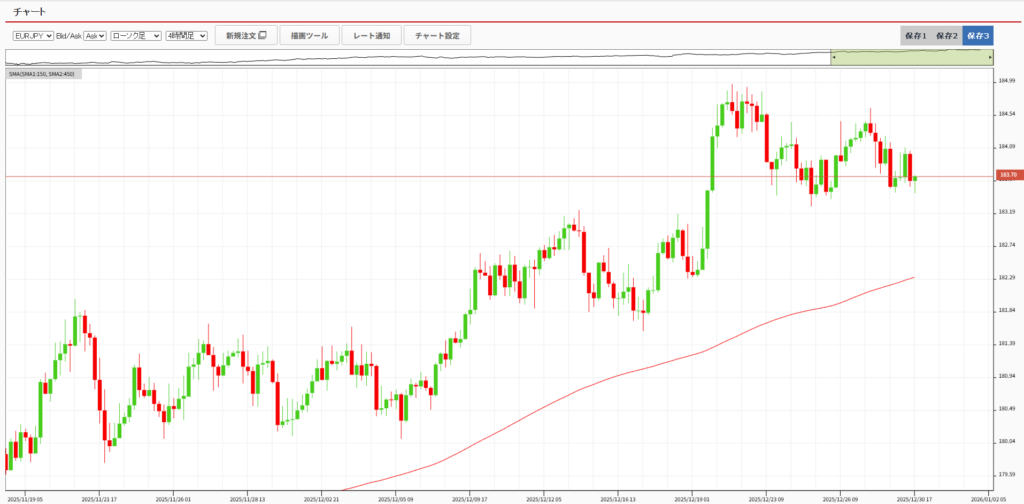Open the Ask price type dropdown
Image resolution: width=1024 pixels, height=504 pixels.
[95, 36]
